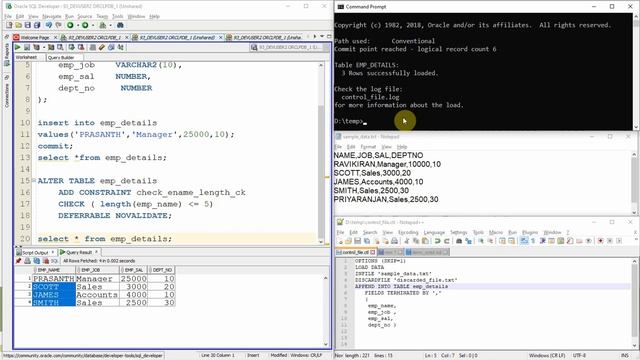The height and width of the screenshot is (360, 640).
Task: Select the Query Result tab
Action: (x=79, y=252)
